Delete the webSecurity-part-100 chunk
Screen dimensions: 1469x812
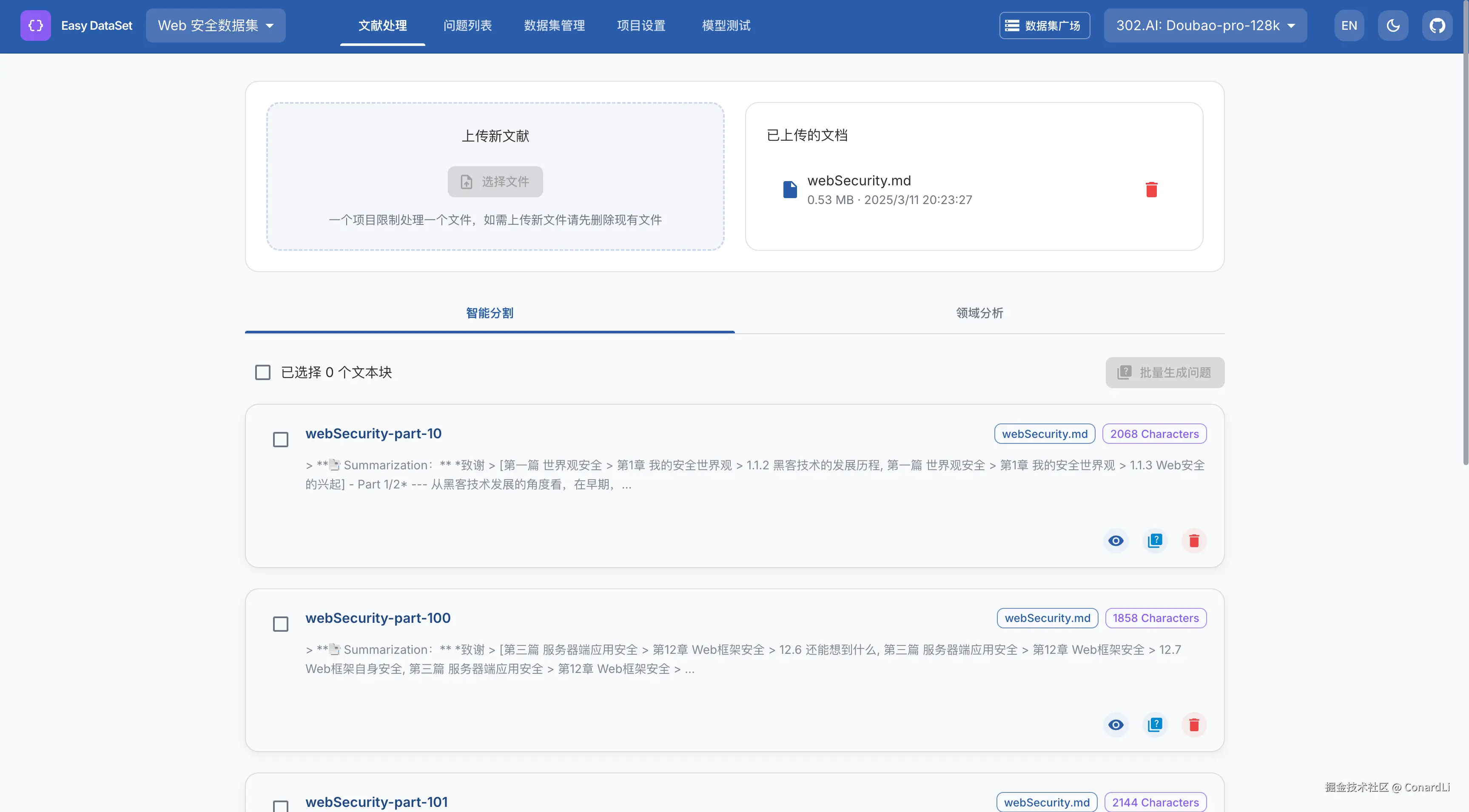[1193, 724]
